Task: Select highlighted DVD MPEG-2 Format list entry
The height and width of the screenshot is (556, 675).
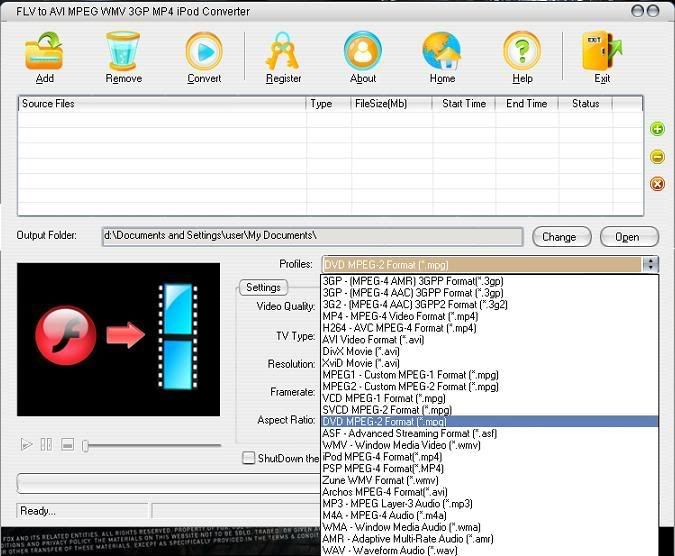Action: (x=489, y=422)
